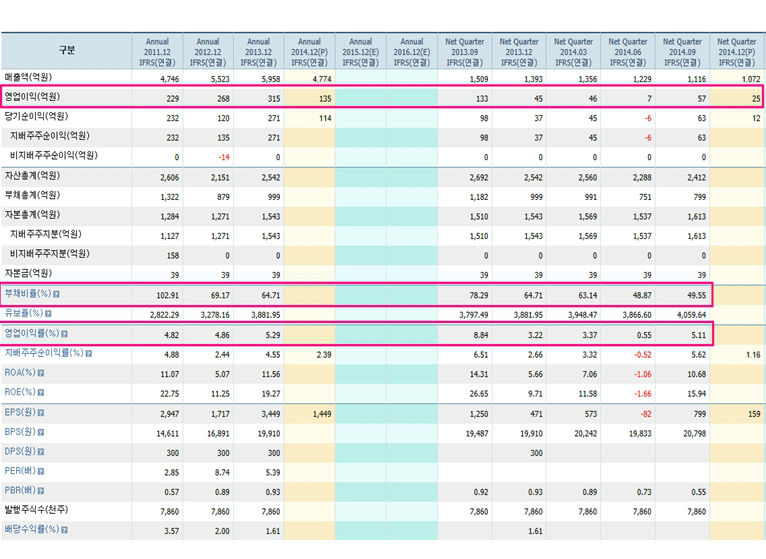This screenshot has height=559, width=766.
Task: Open help icon for 영업이익률(%)
Action: (x=66, y=333)
